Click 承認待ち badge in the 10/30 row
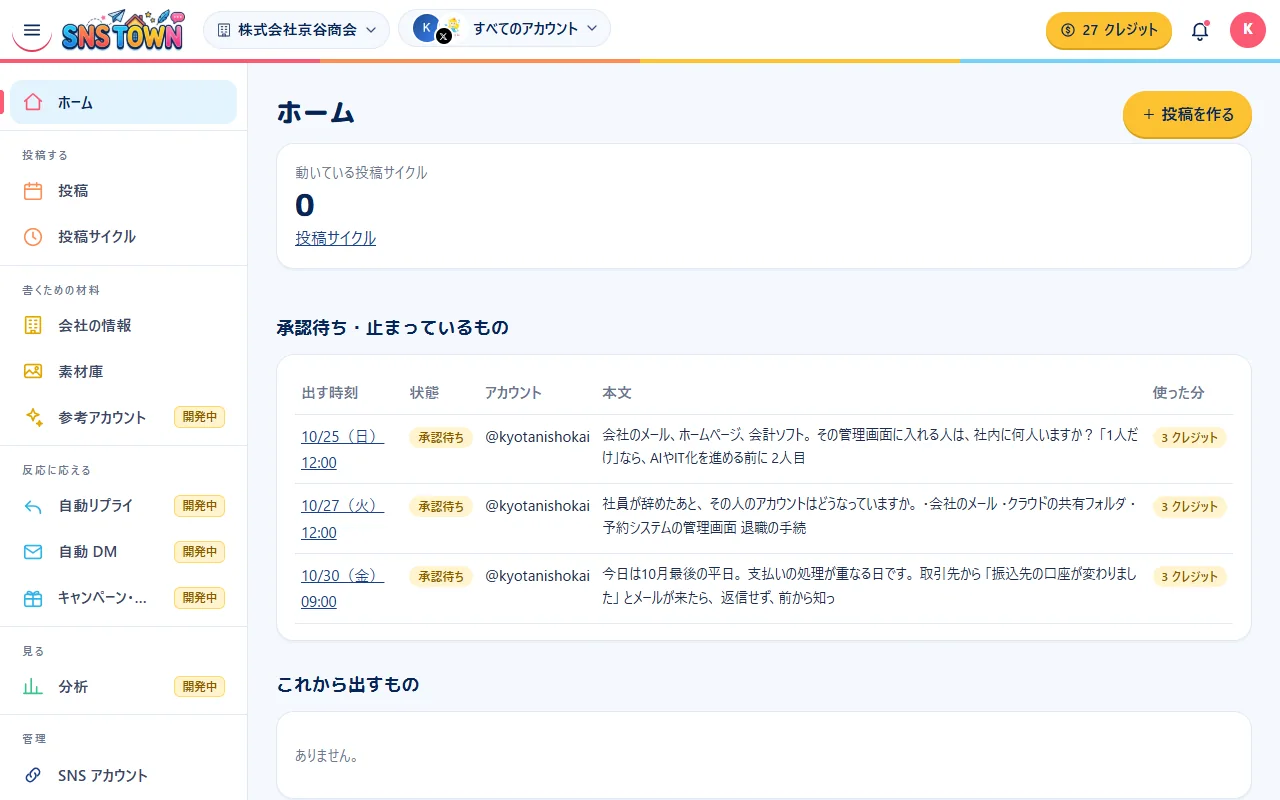Viewport: 1280px width, 800px height. pos(441,576)
